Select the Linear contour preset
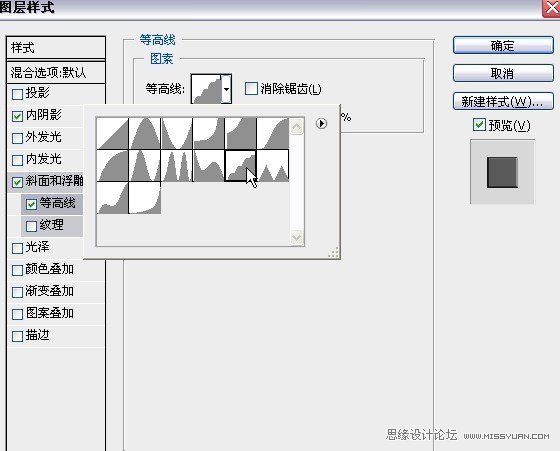 click(112, 133)
